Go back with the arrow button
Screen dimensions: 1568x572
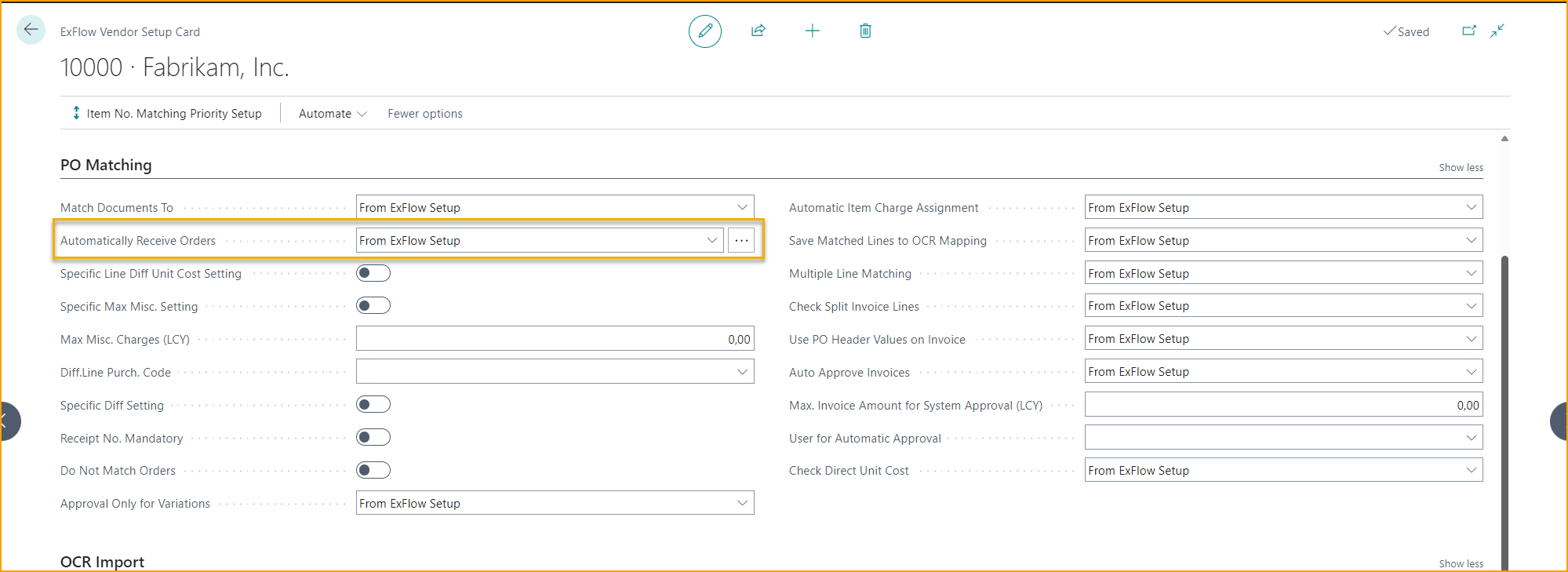click(x=31, y=30)
